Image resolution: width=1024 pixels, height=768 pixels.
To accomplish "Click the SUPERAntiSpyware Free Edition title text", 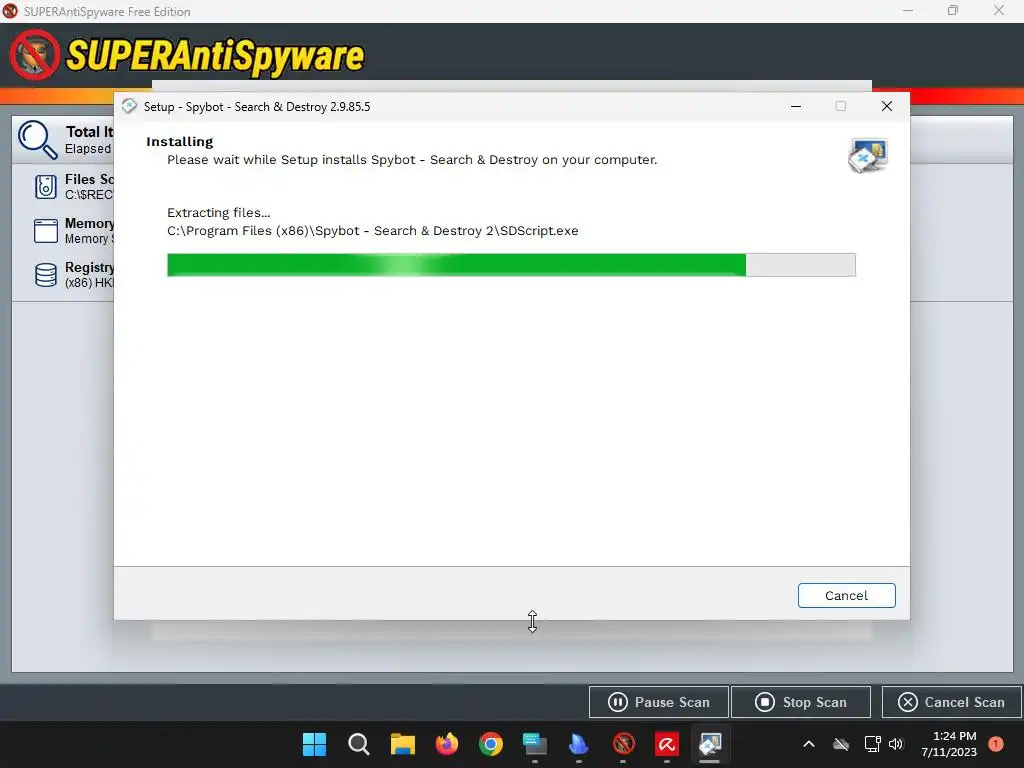I will click(x=107, y=12).
